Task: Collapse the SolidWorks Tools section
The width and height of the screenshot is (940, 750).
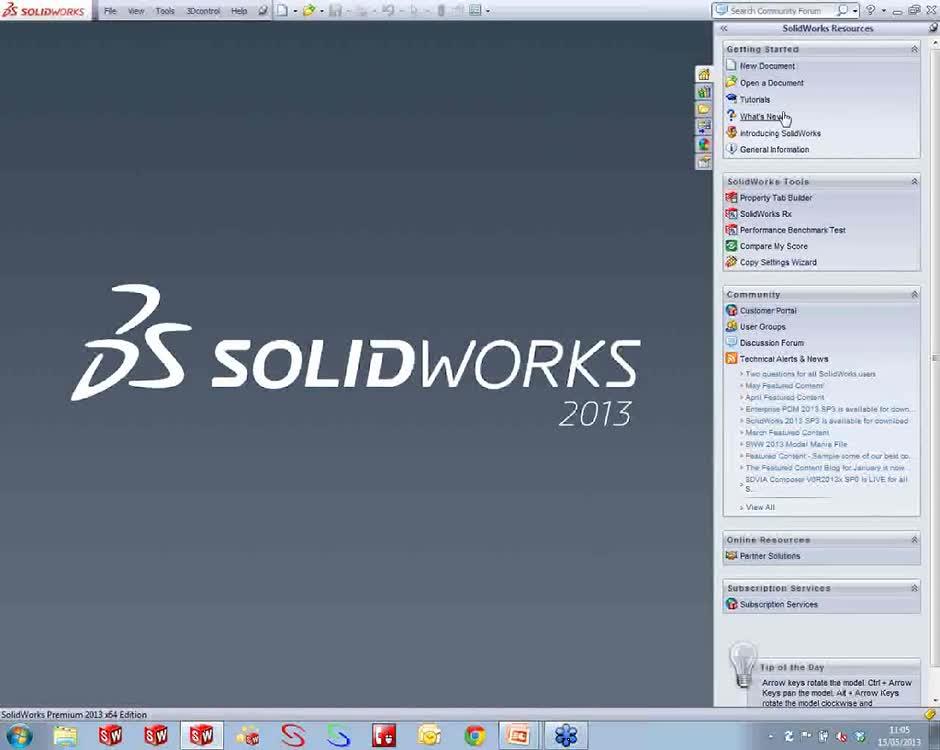Action: click(x=913, y=181)
